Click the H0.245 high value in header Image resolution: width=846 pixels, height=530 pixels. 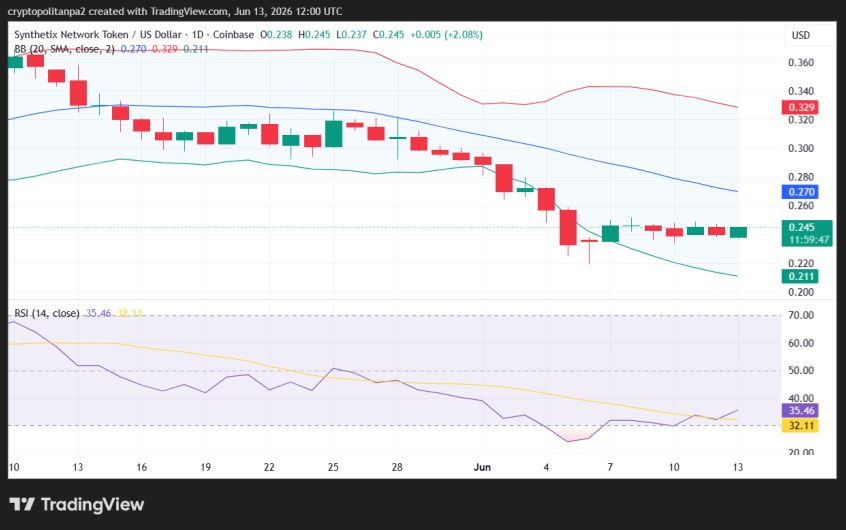click(x=314, y=35)
